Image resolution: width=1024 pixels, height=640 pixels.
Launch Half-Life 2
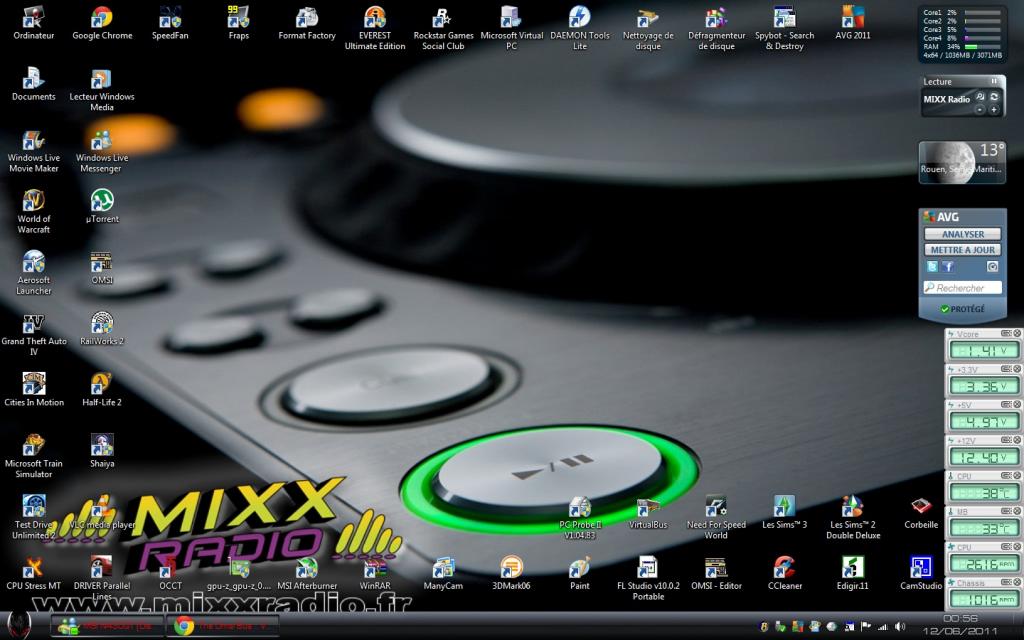click(102, 390)
